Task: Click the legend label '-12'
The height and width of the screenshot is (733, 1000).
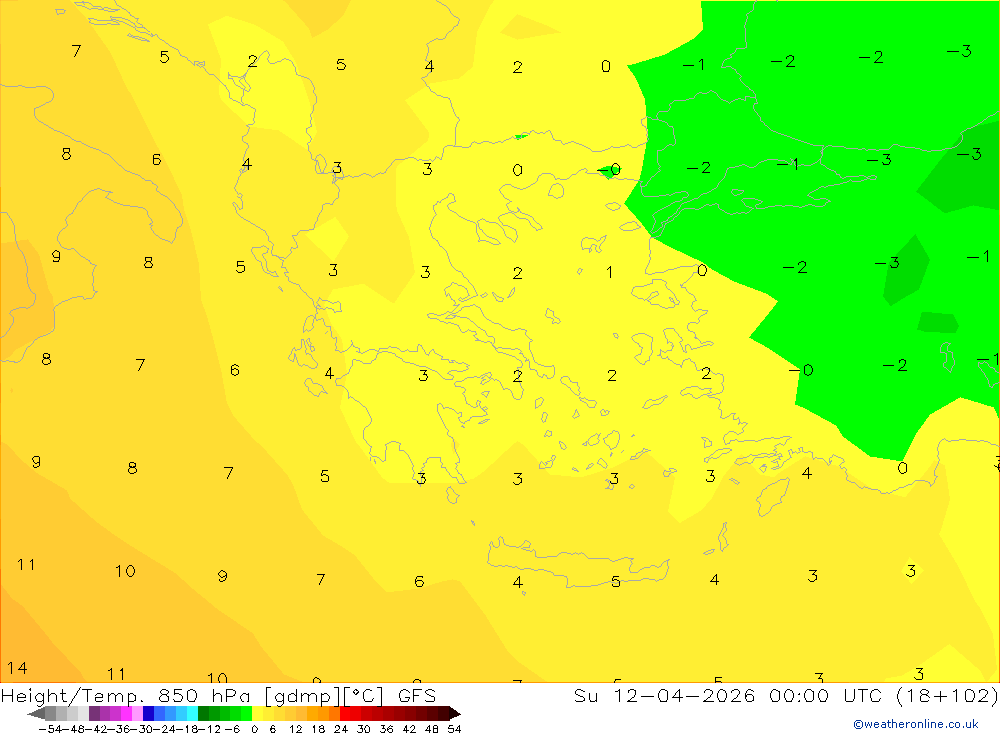Action: point(209,729)
